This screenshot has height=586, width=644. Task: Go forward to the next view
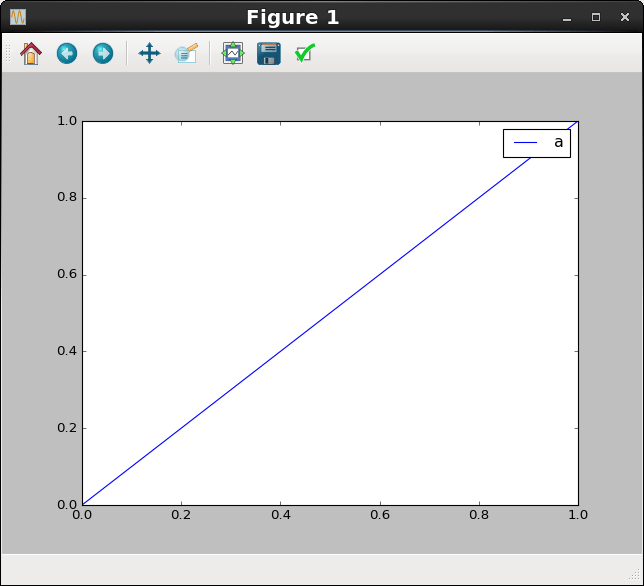tap(103, 53)
